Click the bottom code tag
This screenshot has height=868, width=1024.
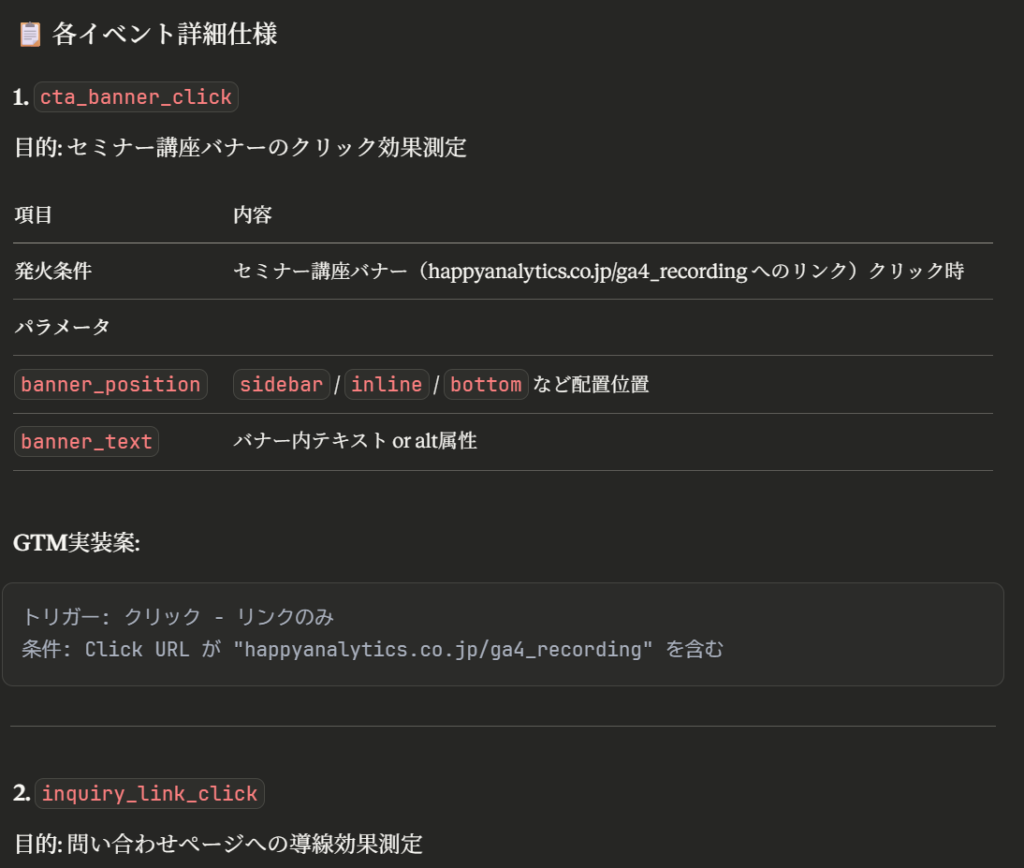486,385
